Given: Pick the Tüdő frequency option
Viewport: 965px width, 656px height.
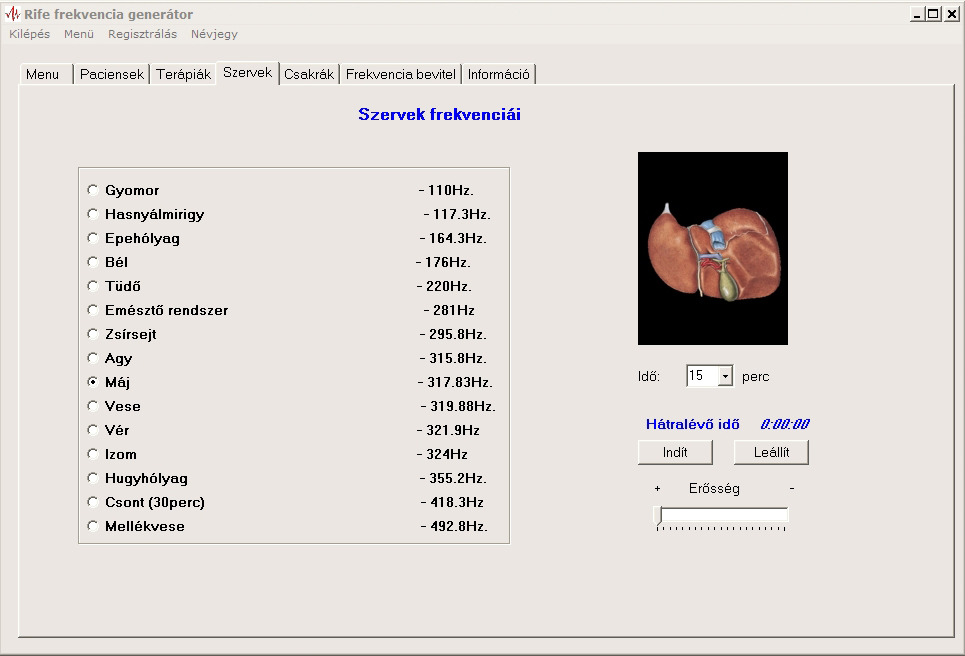Looking at the screenshot, I should coord(93,286).
